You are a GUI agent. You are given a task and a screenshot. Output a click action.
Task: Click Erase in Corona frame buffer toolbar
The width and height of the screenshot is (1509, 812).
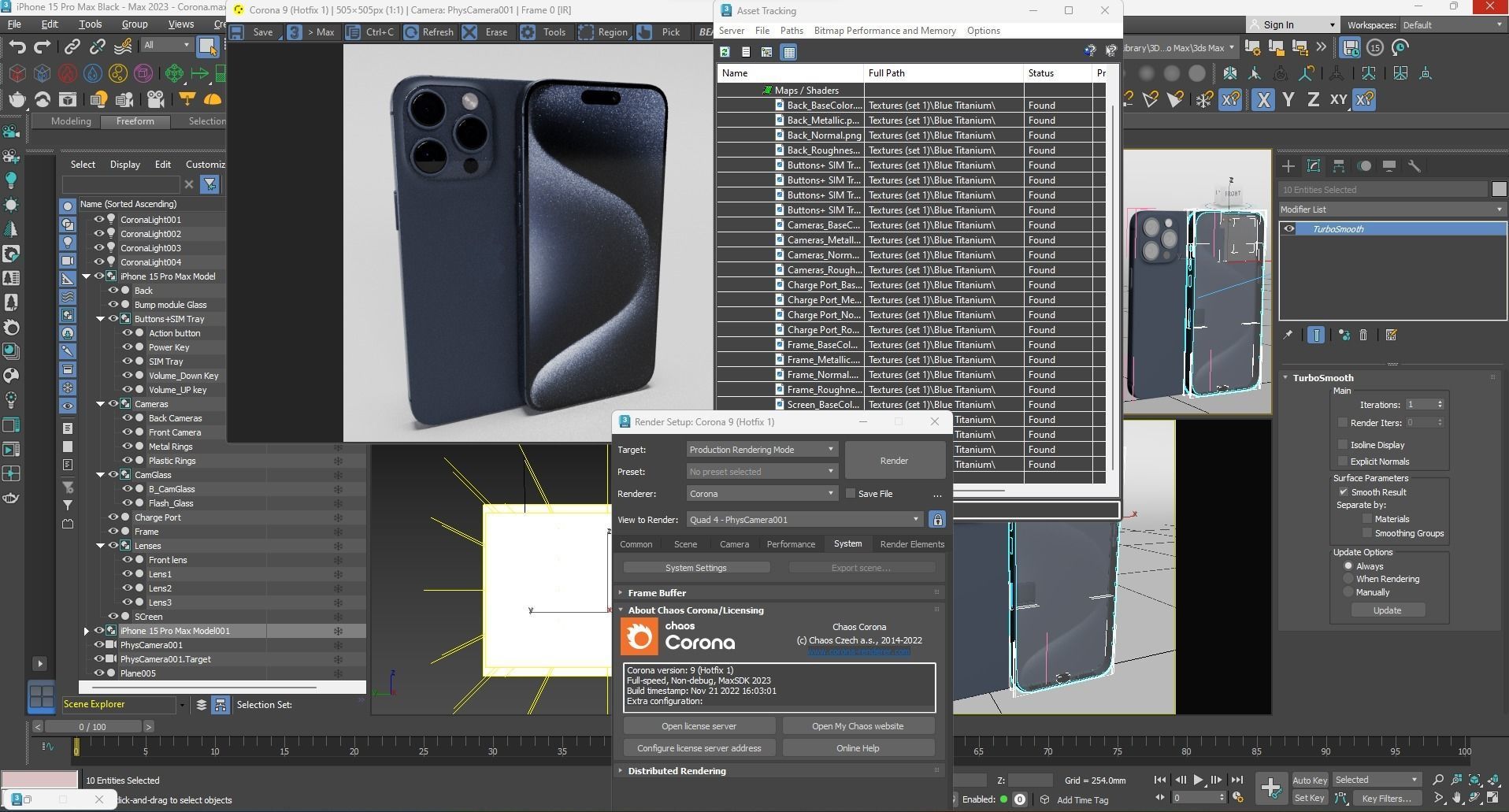[485, 32]
